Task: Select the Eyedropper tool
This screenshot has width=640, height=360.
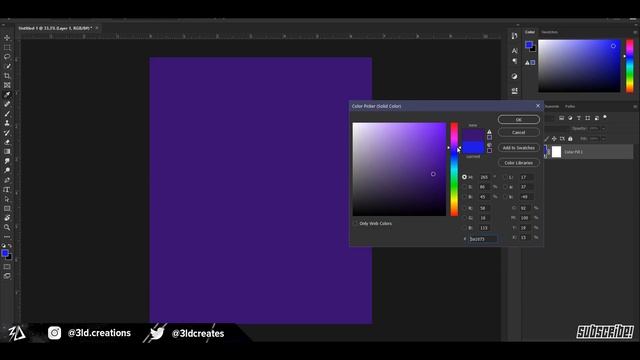Action: (x=7, y=95)
